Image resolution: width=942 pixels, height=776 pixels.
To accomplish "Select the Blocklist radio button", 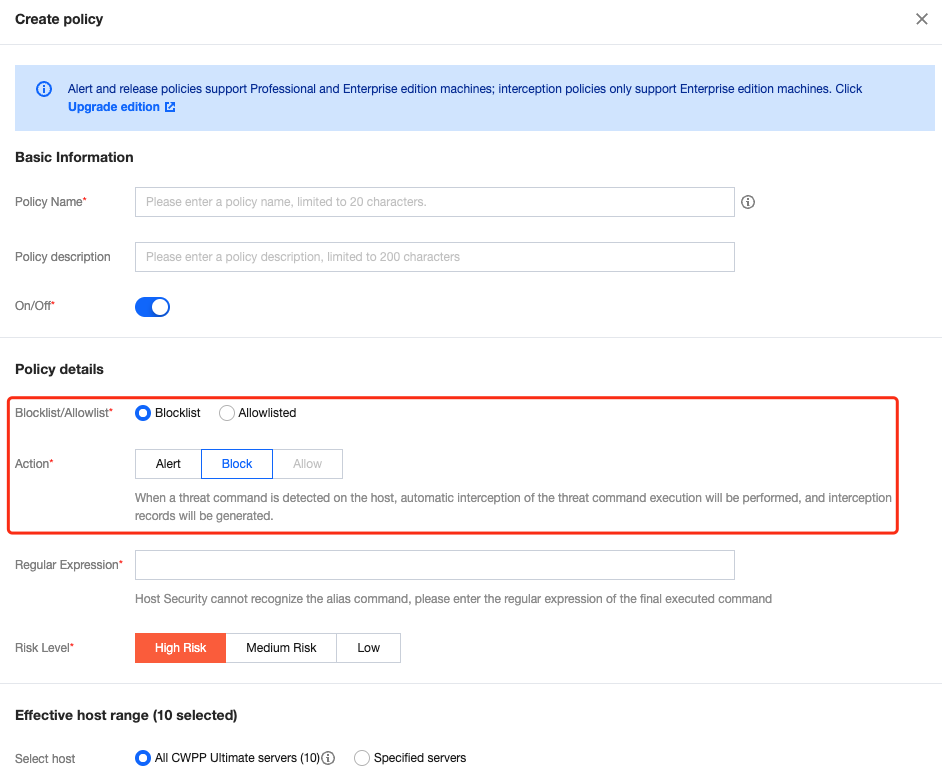I will pyautogui.click(x=143, y=413).
